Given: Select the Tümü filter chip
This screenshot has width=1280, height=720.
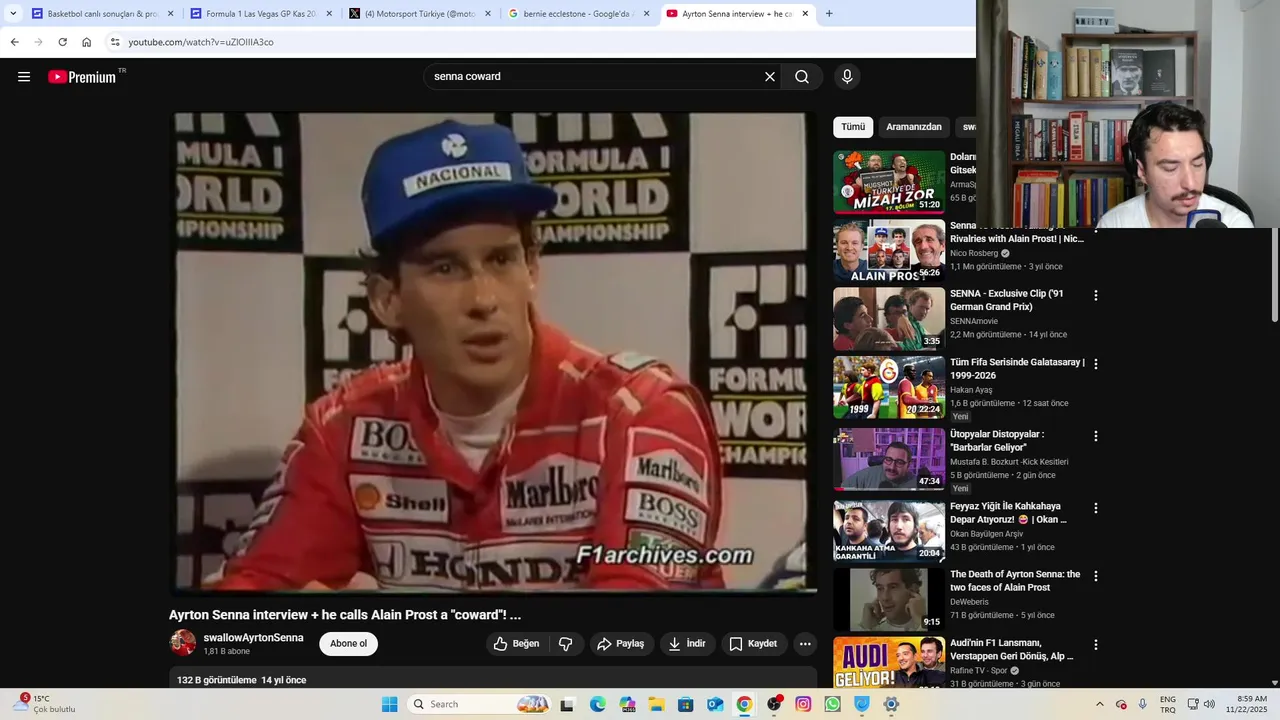Looking at the screenshot, I should coord(853,127).
